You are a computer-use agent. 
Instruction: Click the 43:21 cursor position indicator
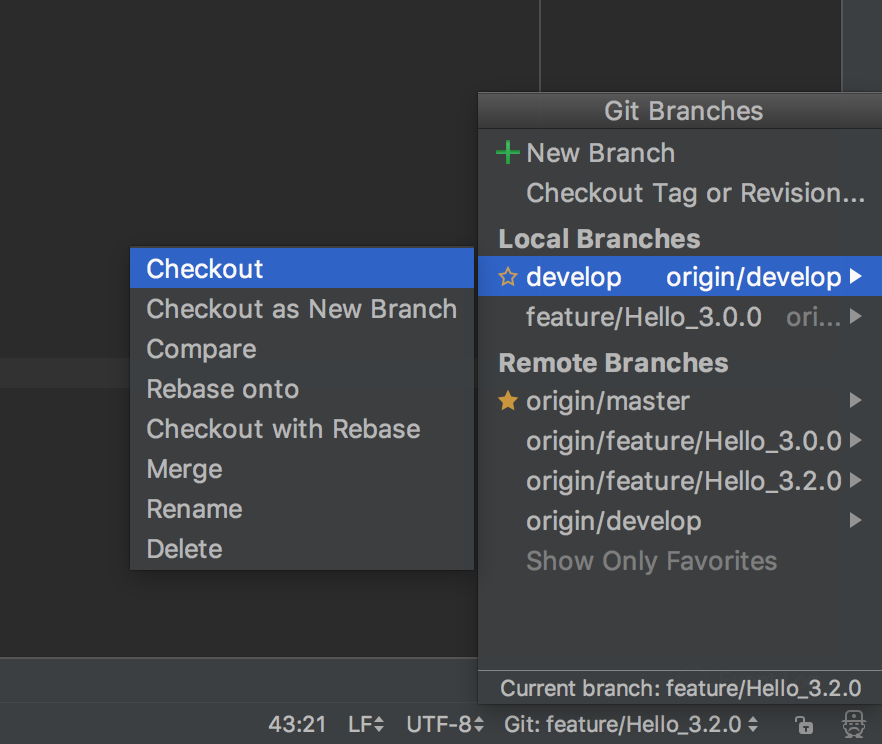click(297, 724)
